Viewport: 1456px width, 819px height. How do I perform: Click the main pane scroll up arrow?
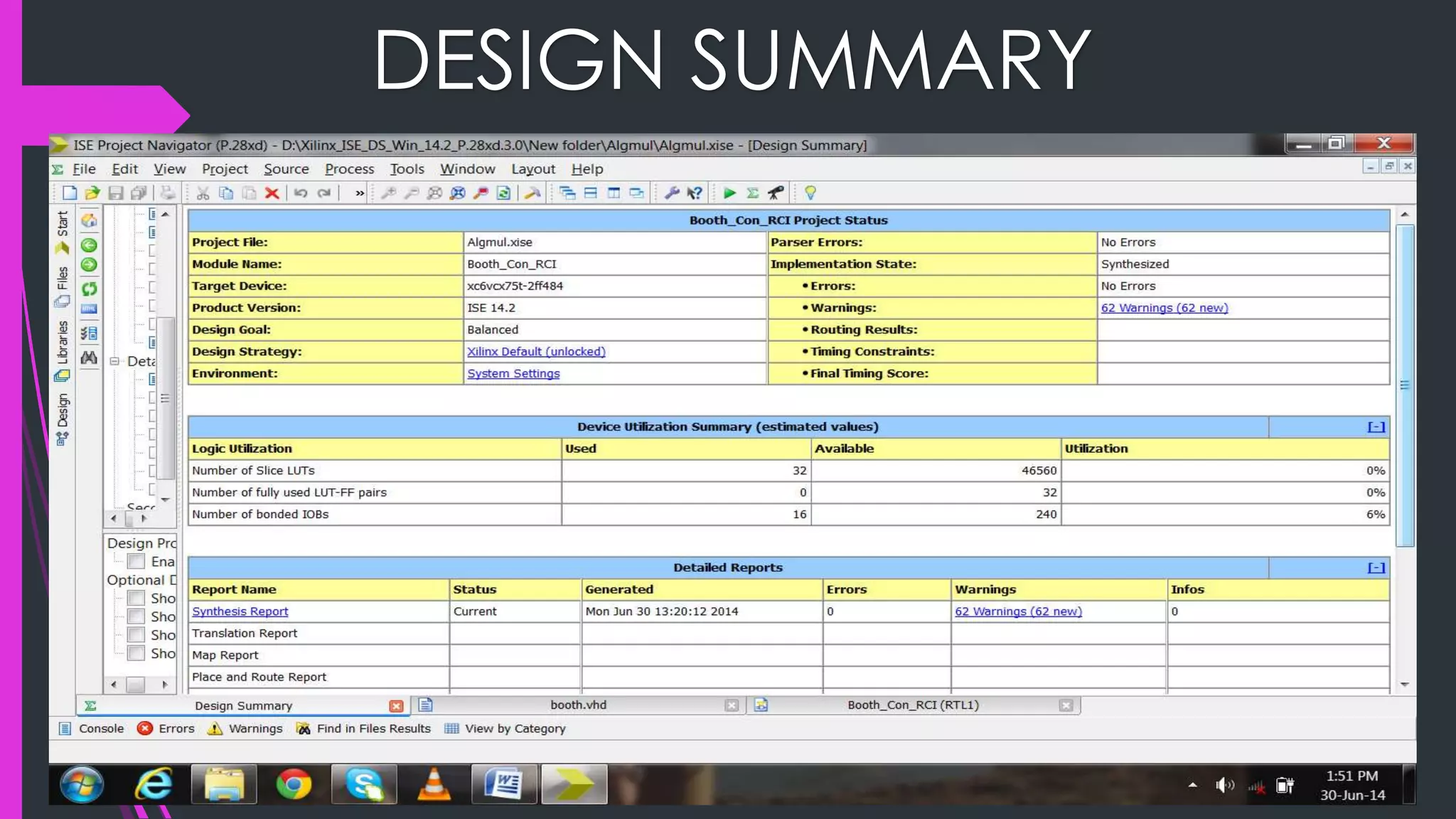pos(1405,214)
